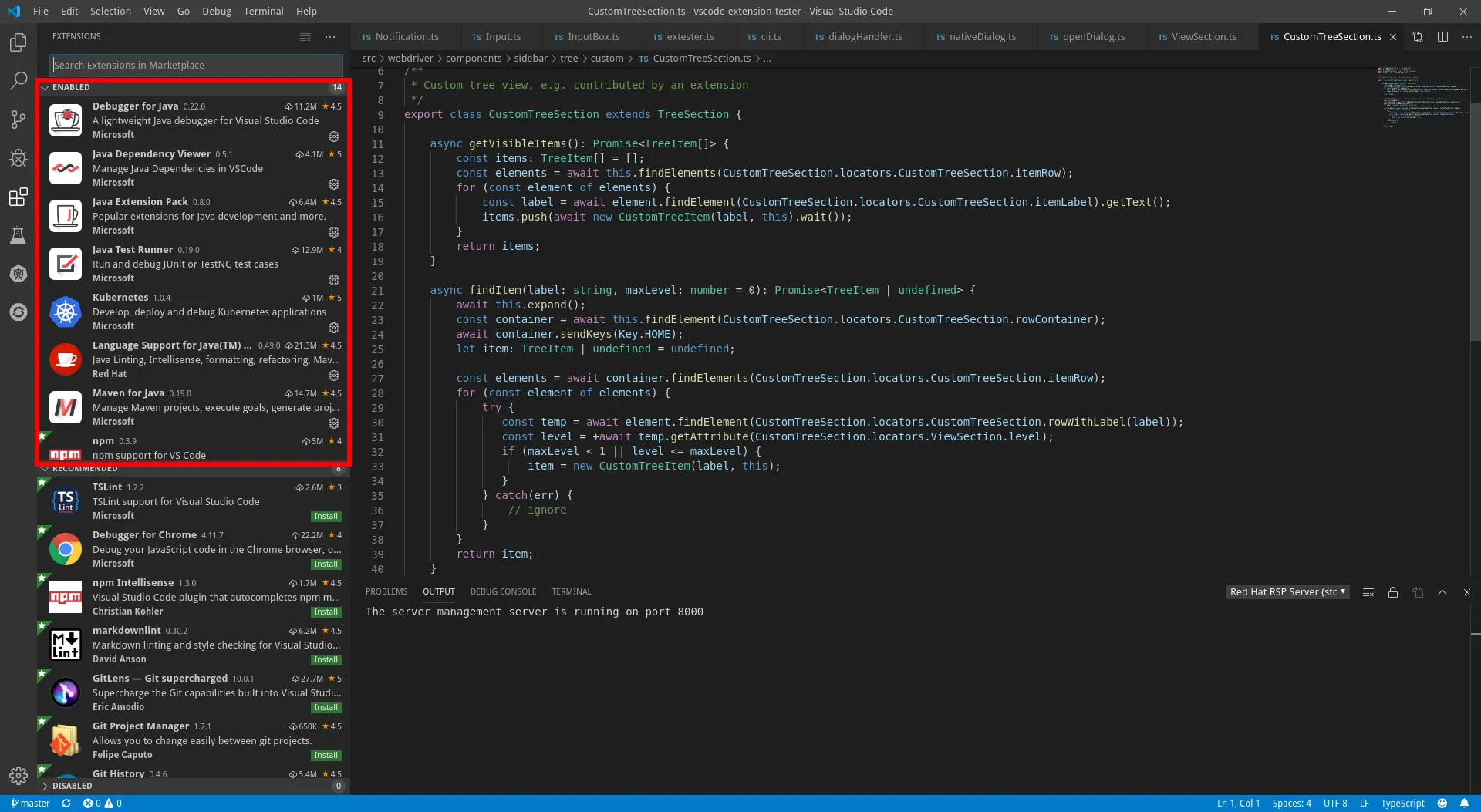Open changes compare icon in editor toolbar
Image resolution: width=1481 pixels, height=812 pixels.
tap(1418, 37)
